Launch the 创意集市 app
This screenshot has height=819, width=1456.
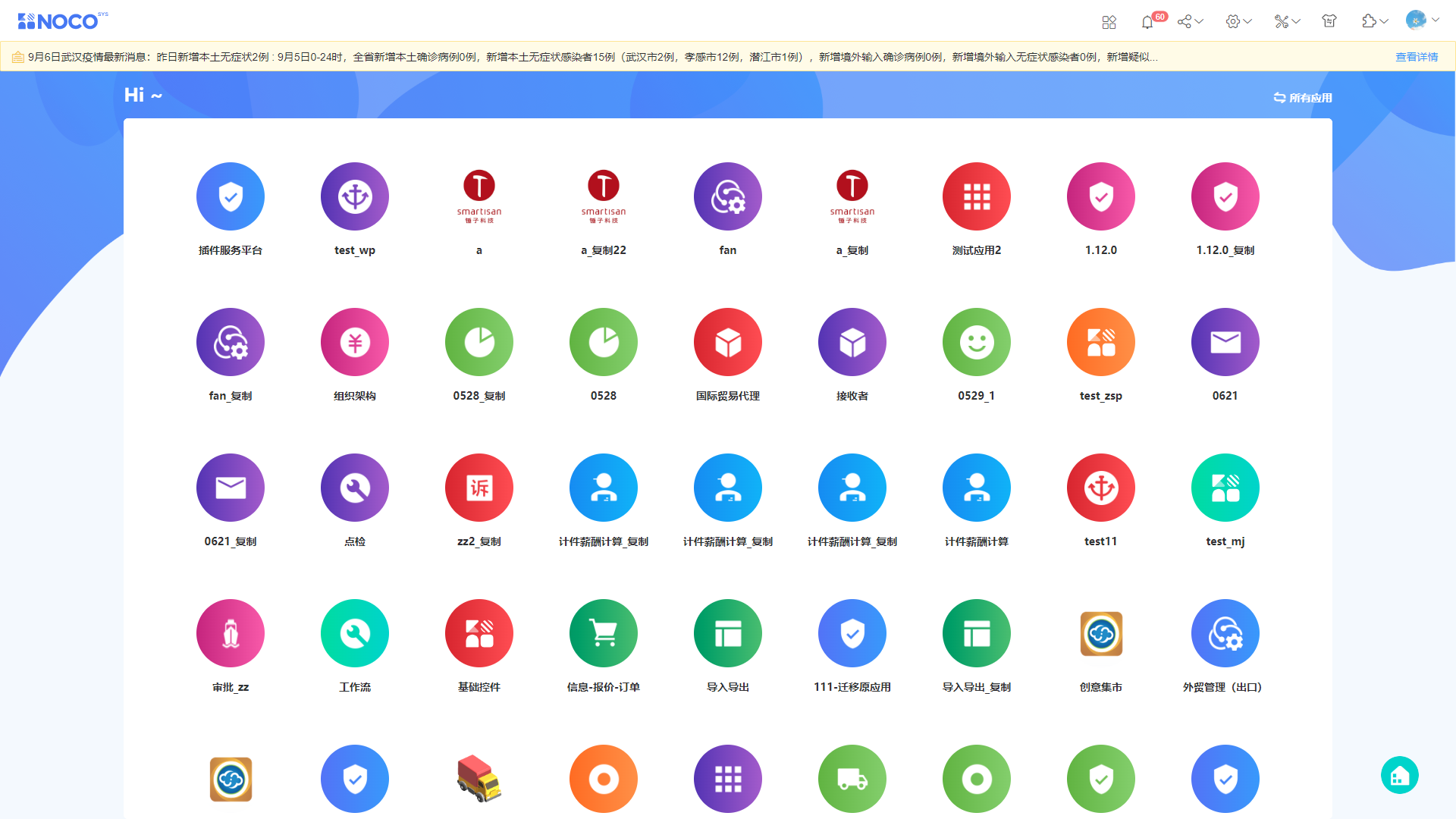(1101, 633)
